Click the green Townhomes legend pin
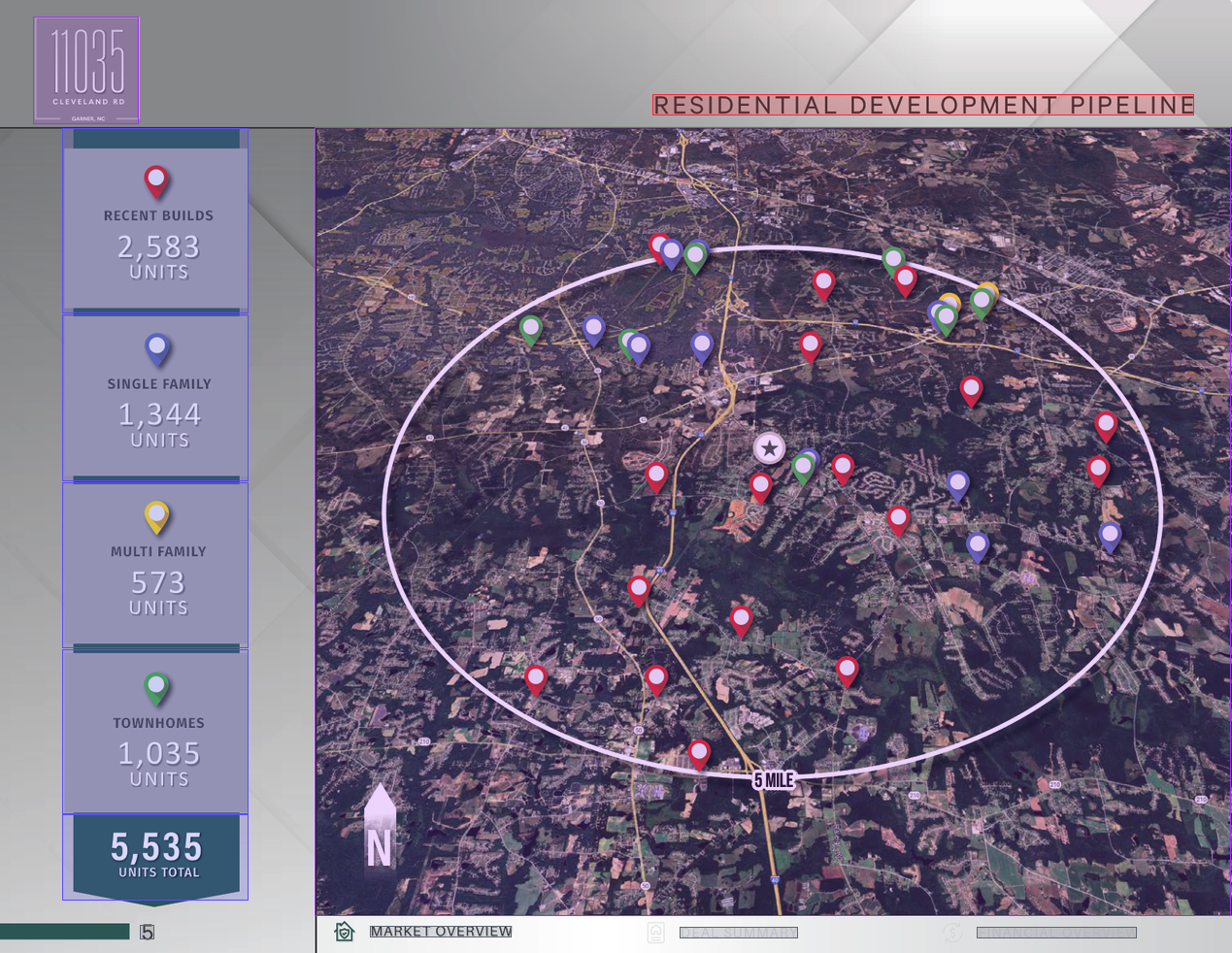Viewport: 1232px width, 953px height. tap(156, 689)
